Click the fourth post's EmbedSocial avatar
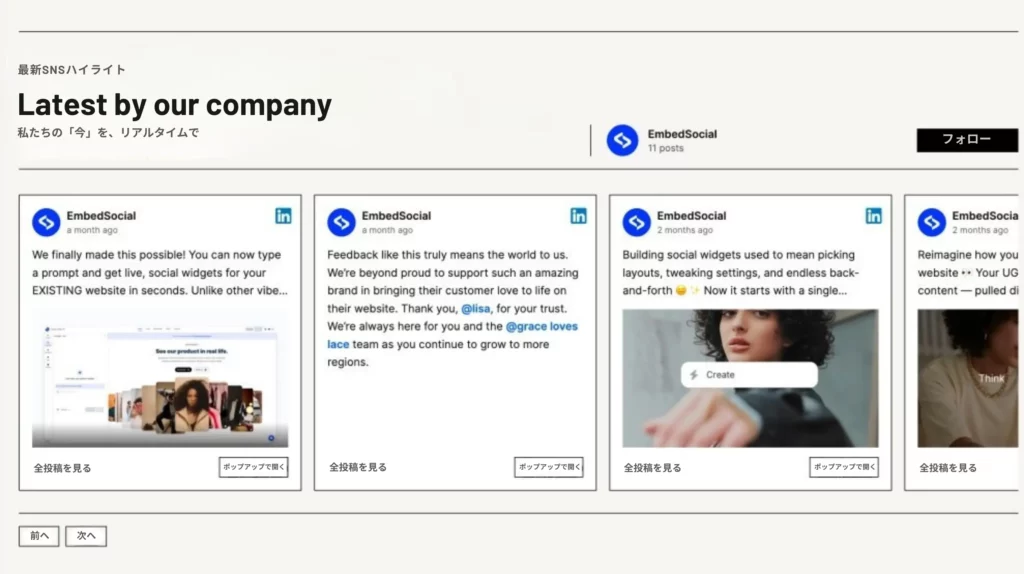The width and height of the screenshot is (1024, 574). [931, 222]
